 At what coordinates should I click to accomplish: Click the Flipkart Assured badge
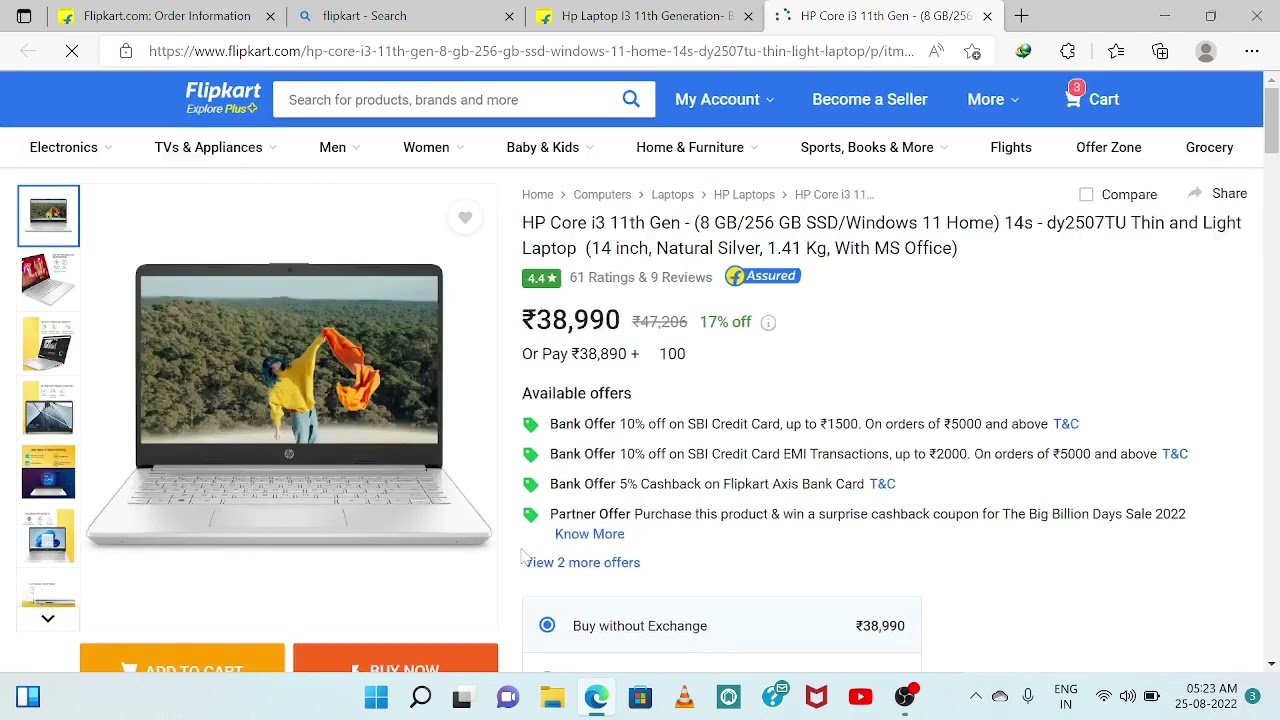(763, 276)
